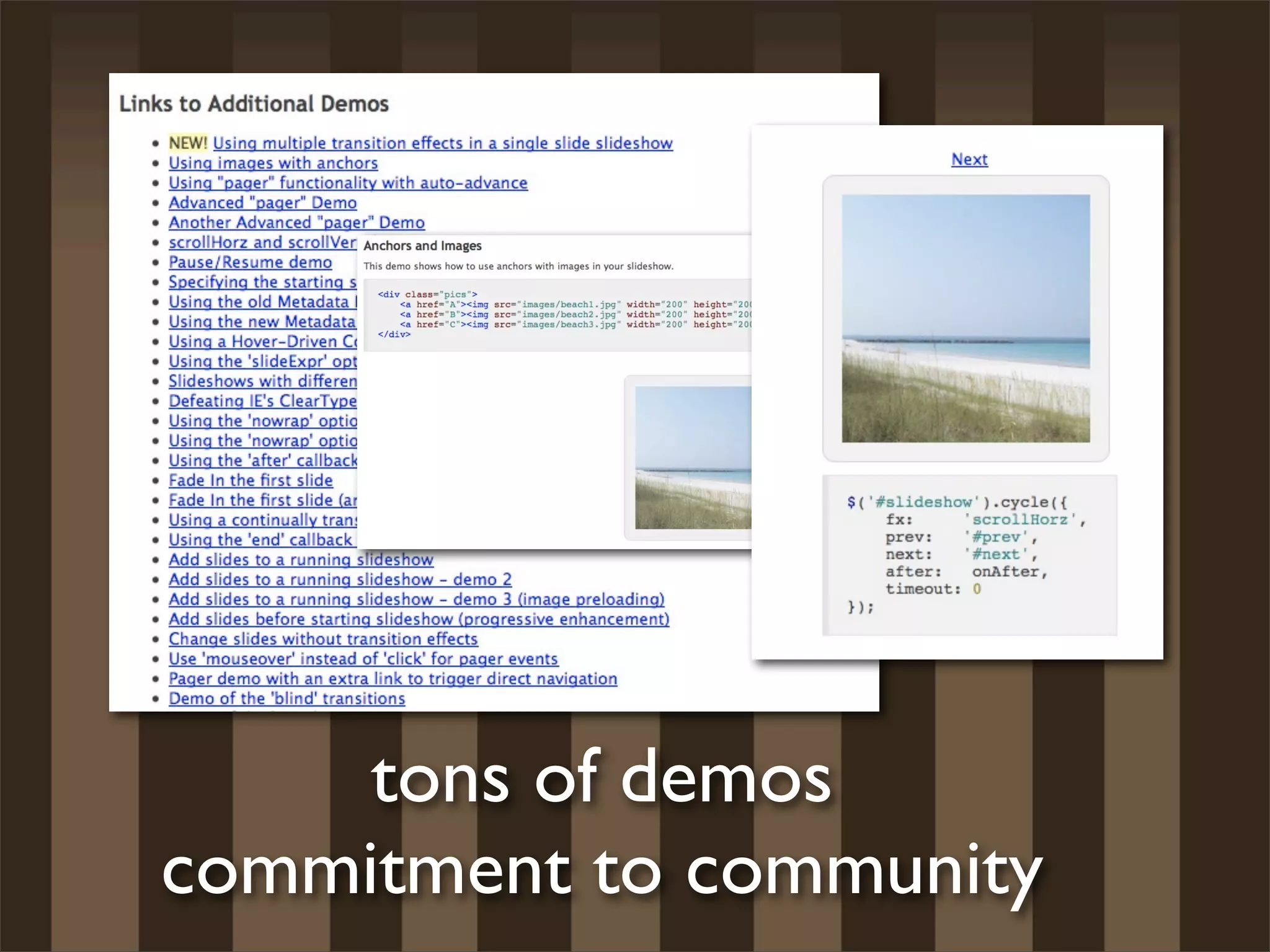Click the 'Advanced "pager" Demo' link
The image size is (1270, 952).
click(262, 203)
